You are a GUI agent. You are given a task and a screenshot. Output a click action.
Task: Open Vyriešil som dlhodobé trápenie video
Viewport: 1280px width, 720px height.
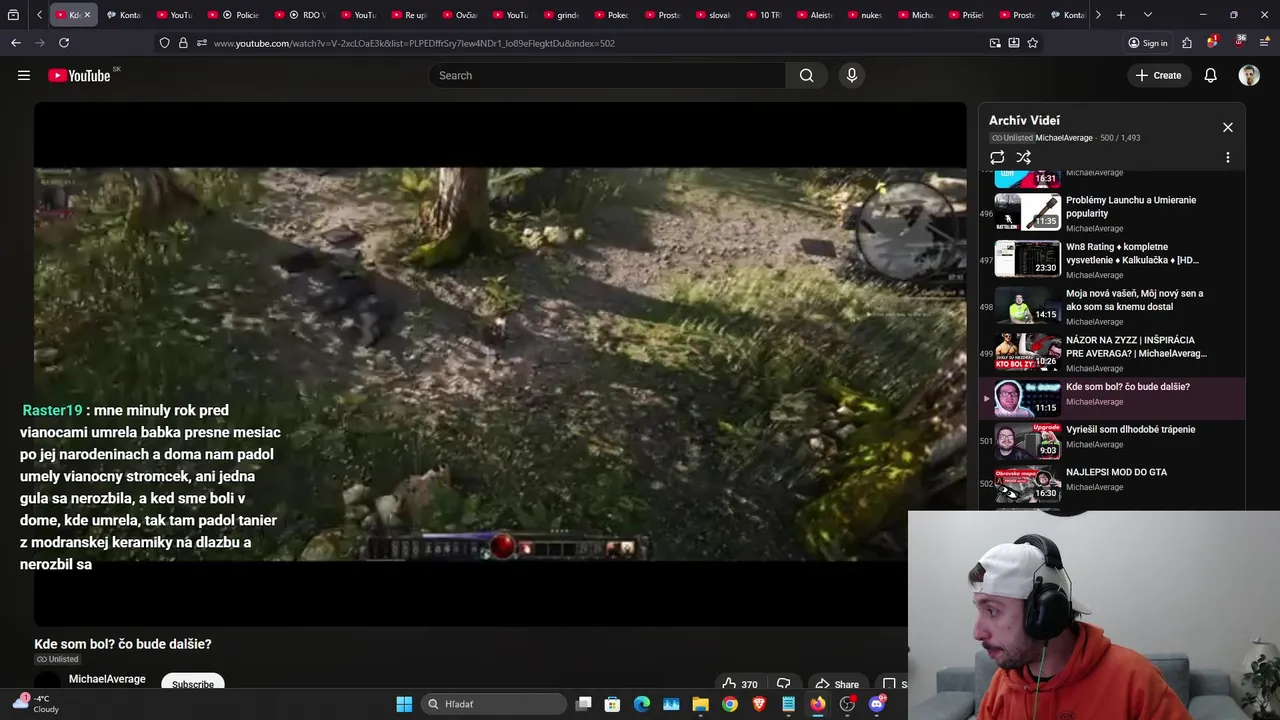click(x=1112, y=441)
